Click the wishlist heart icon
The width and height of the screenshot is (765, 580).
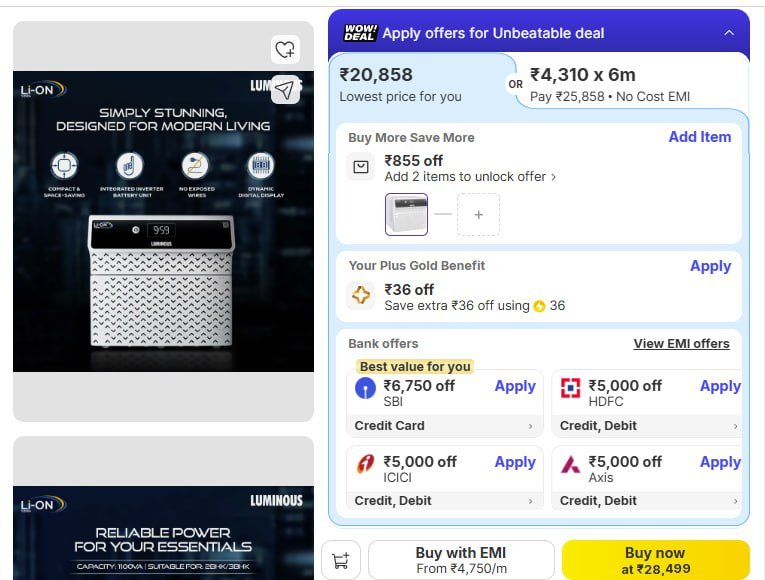[285, 49]
